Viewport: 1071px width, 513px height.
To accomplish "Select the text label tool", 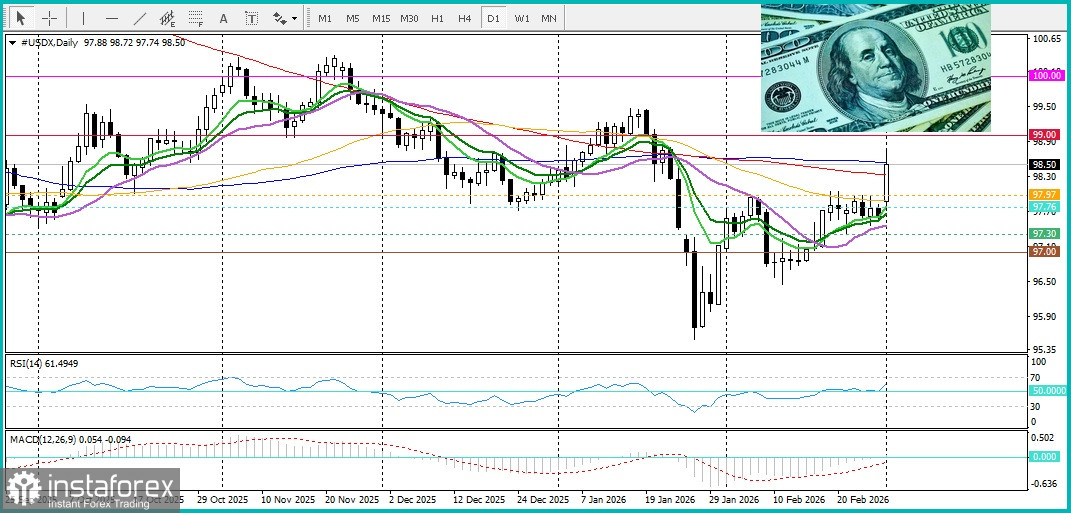I will (x=251, y=18).
